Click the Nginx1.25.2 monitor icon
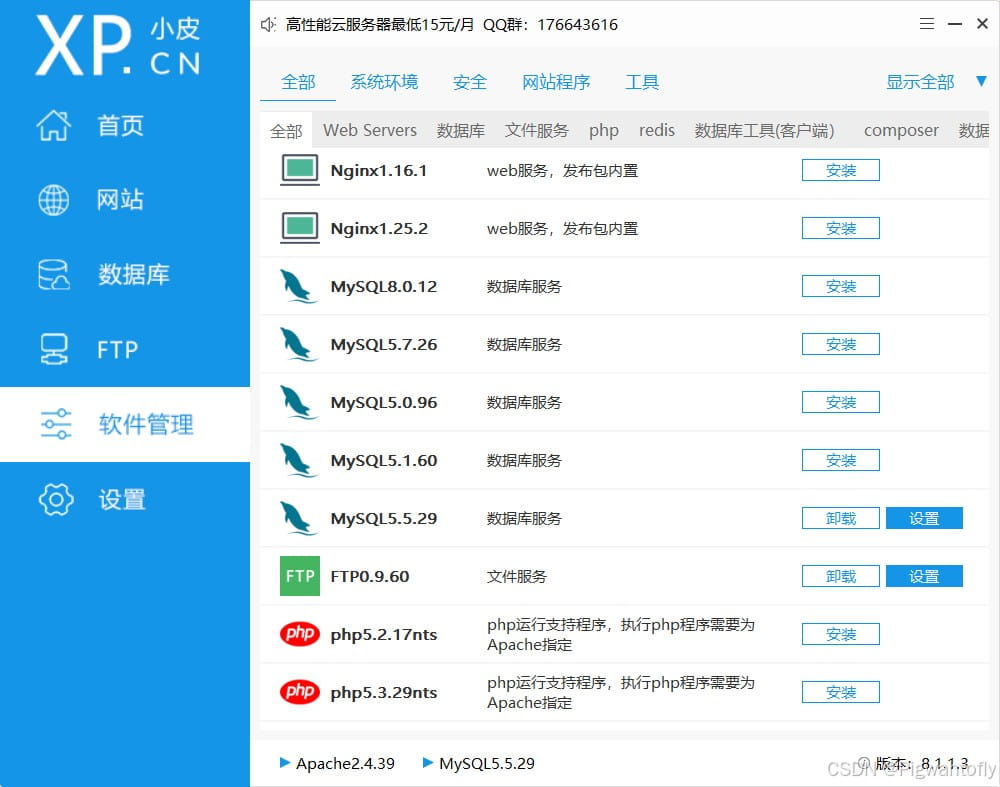The height and width of the screenshot is (787, 1000). (300, 228)
